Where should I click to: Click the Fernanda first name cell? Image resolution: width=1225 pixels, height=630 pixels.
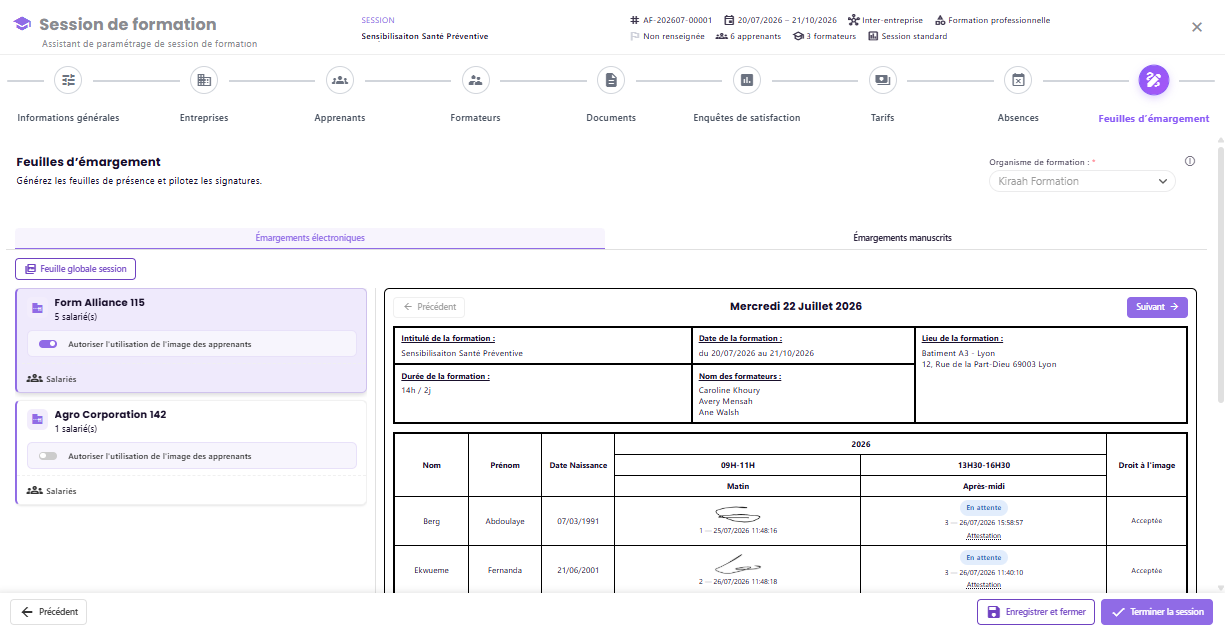click(x=505, y=570)
